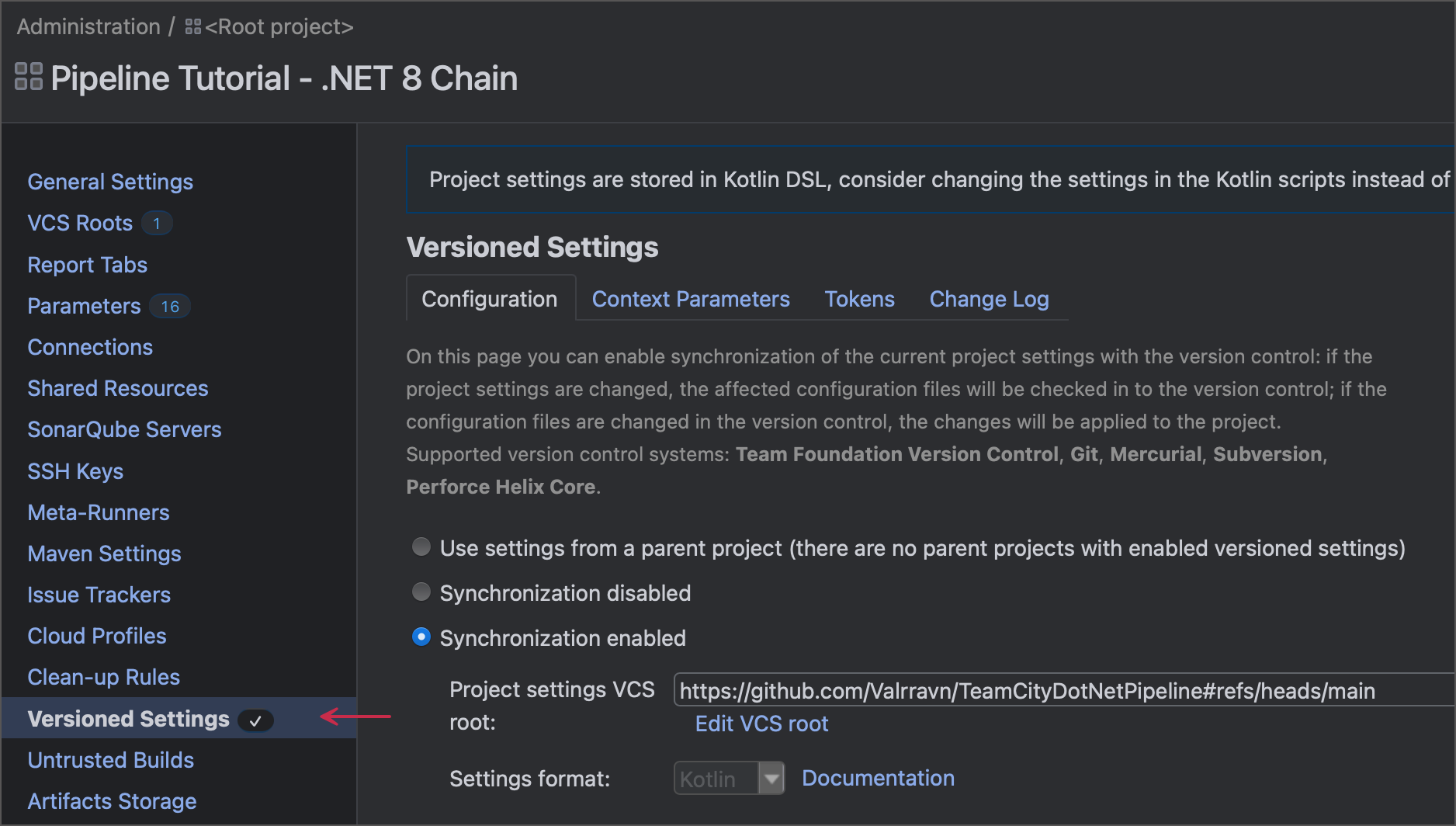Open General Settings in the sidebar

pos(109,182)
